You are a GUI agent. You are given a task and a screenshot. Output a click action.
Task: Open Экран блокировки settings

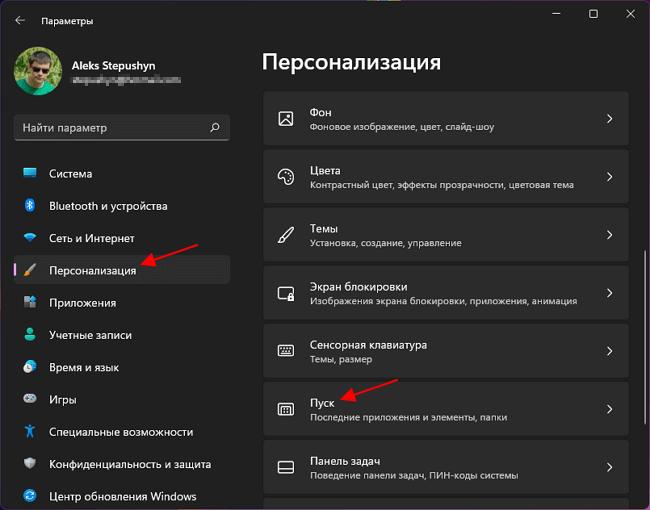pos(446,293)
